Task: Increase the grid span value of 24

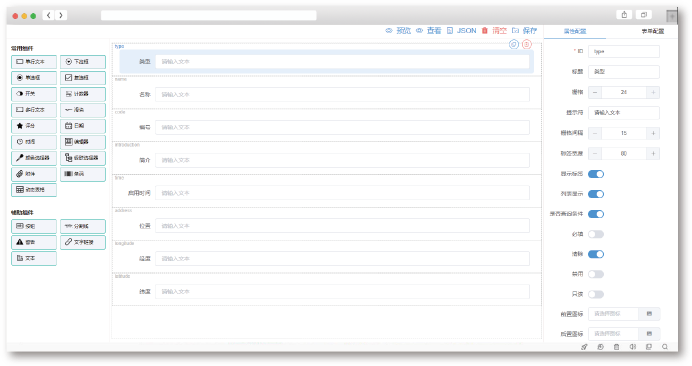Action: tap(653, 92)
